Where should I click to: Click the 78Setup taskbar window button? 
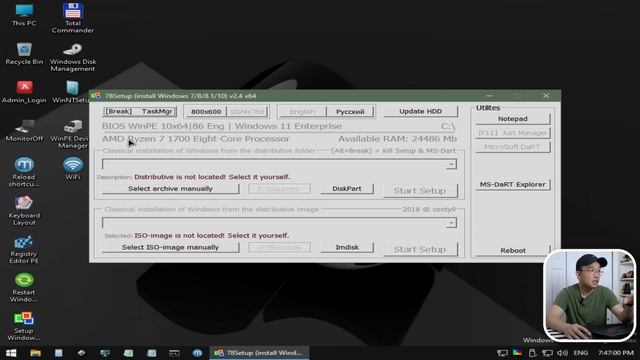[x=259, y=353]
